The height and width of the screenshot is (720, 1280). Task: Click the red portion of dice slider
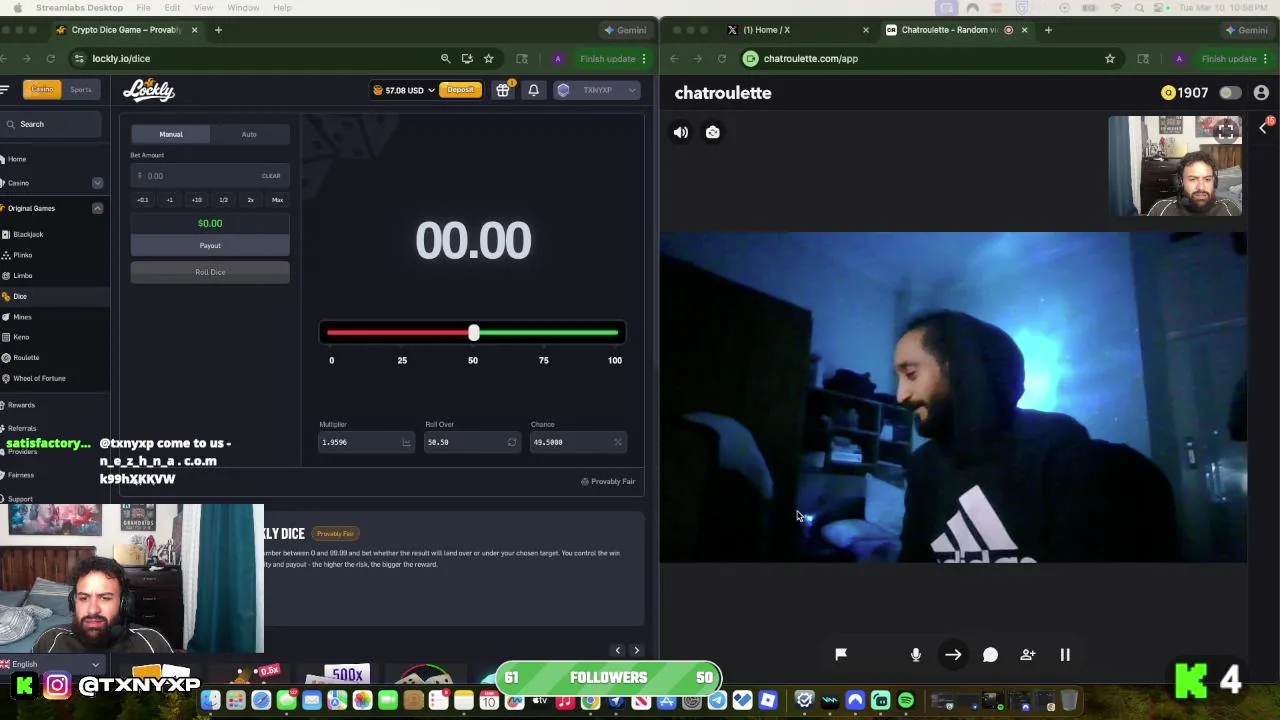click(398, 333)
